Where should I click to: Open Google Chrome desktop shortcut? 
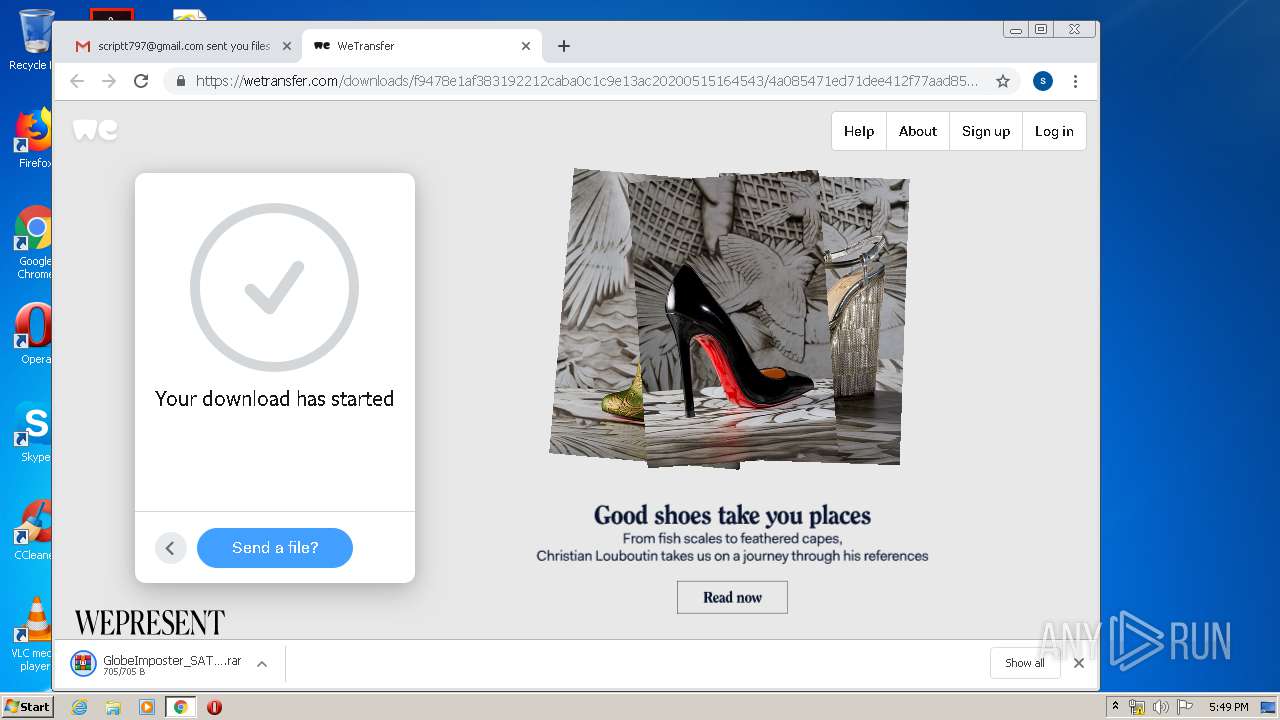tap(35, 243)
